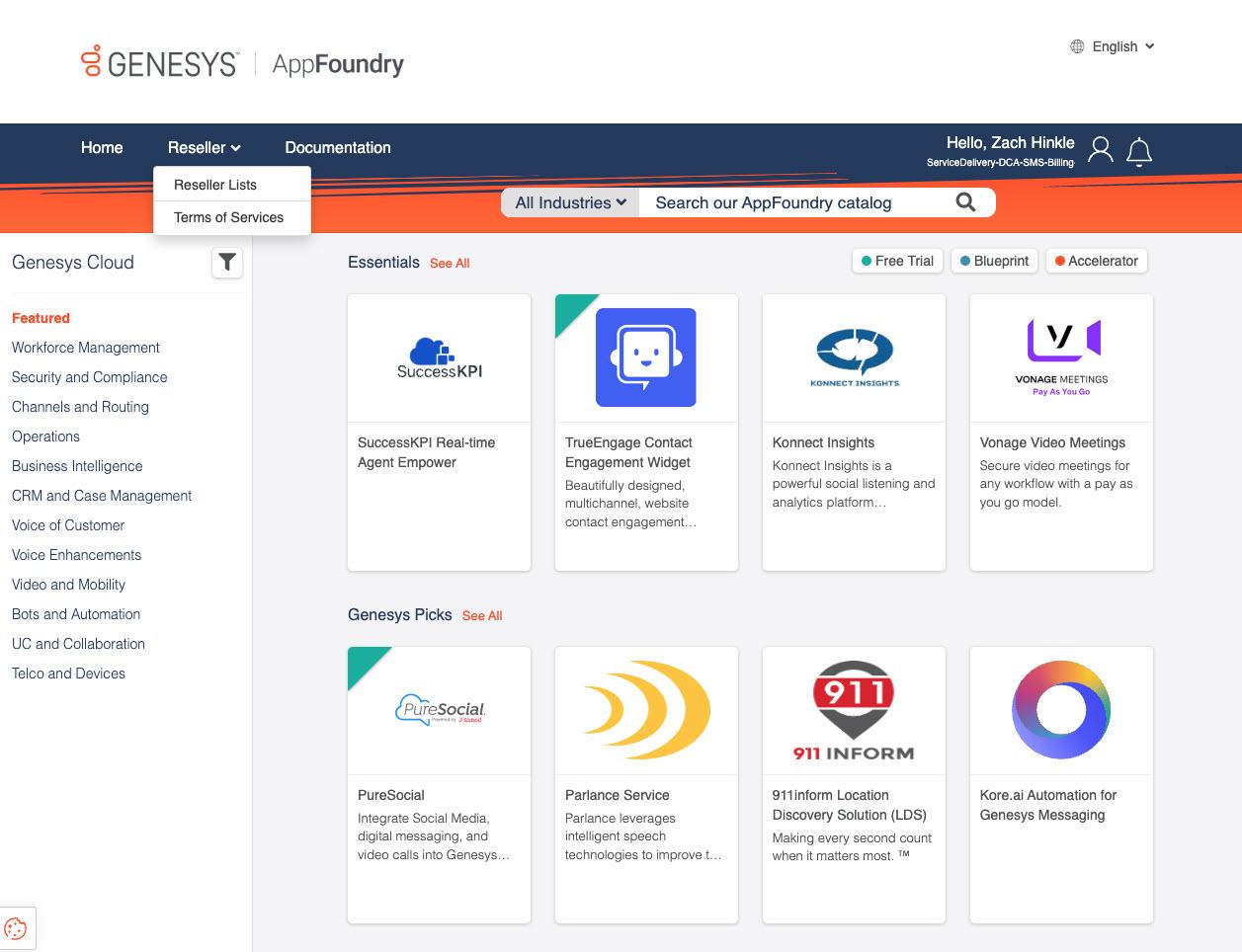The image size is (1242, 952).
Task: Click the globe icon next to English
Action: [1076, 46]
